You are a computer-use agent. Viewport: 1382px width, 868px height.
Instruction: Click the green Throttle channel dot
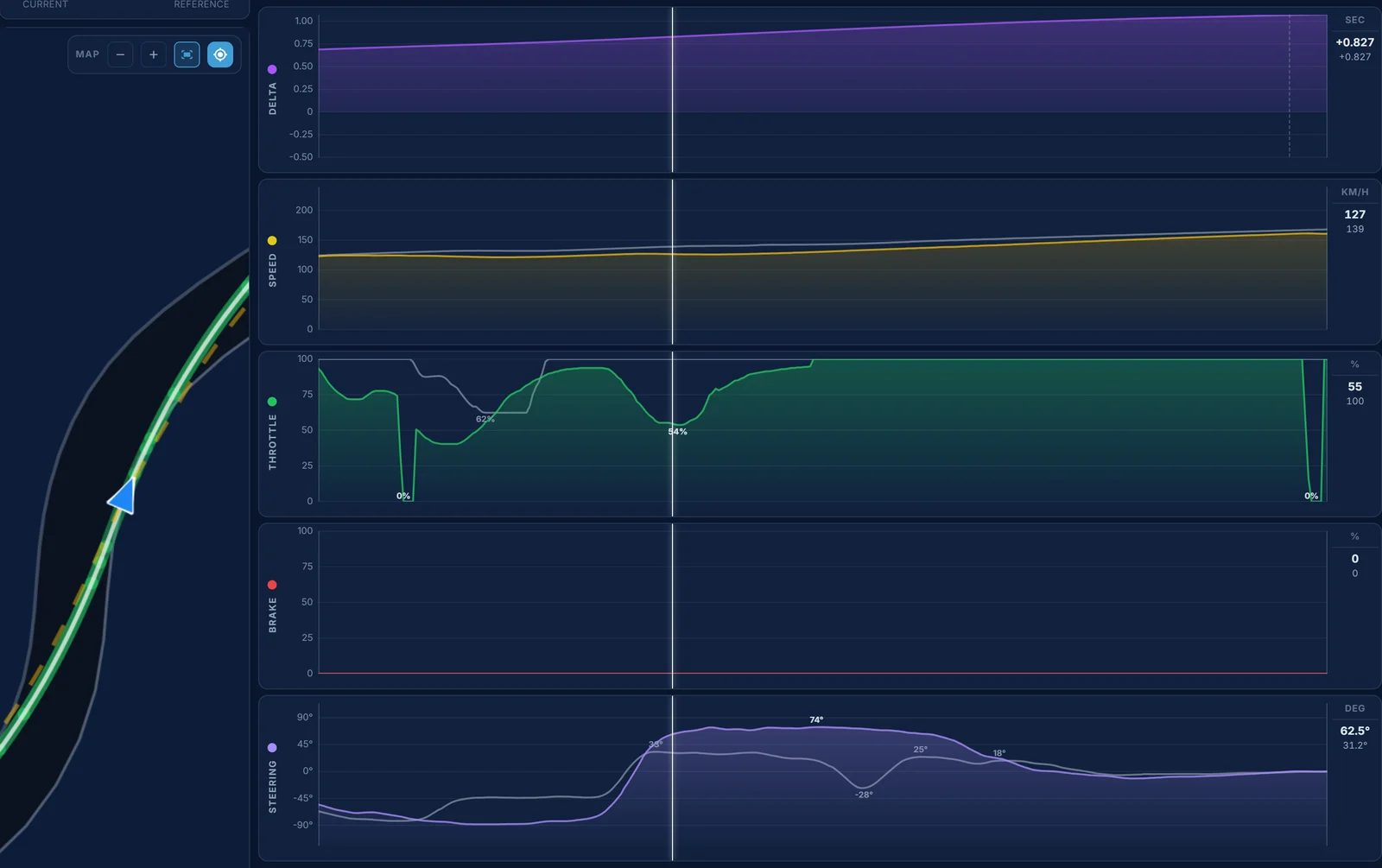pyautogui.click(x=272, y=402)
